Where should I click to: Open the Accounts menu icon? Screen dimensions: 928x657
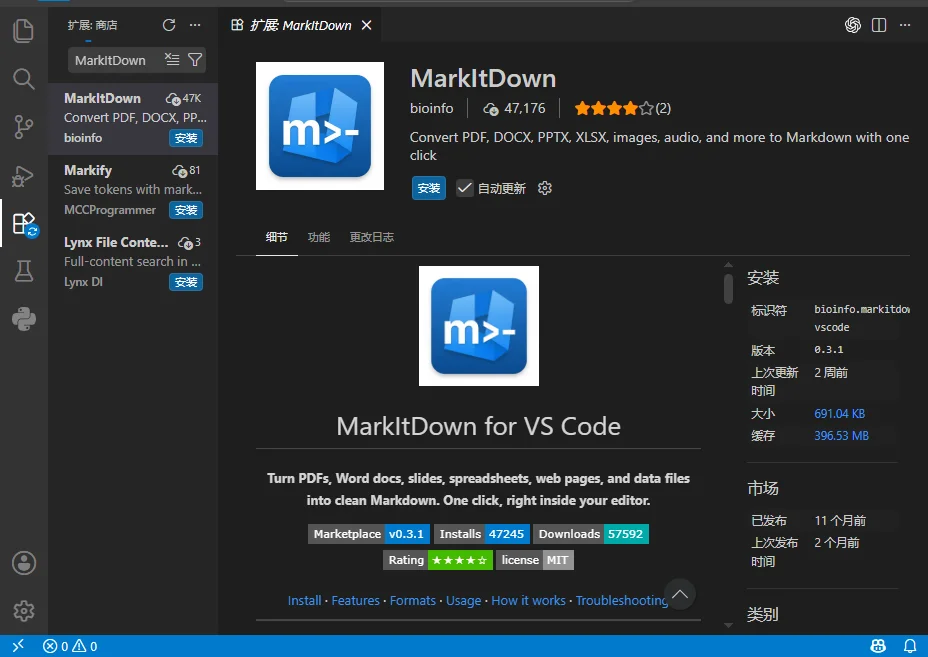click(24, 563)
